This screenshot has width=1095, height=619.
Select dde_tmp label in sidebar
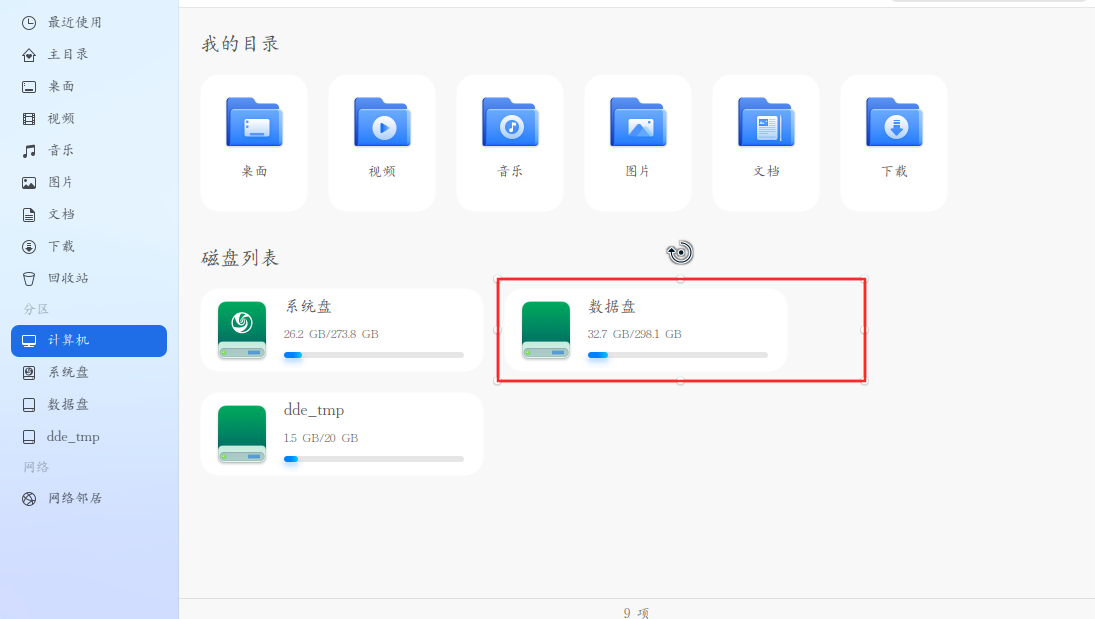tap(73, 437)
